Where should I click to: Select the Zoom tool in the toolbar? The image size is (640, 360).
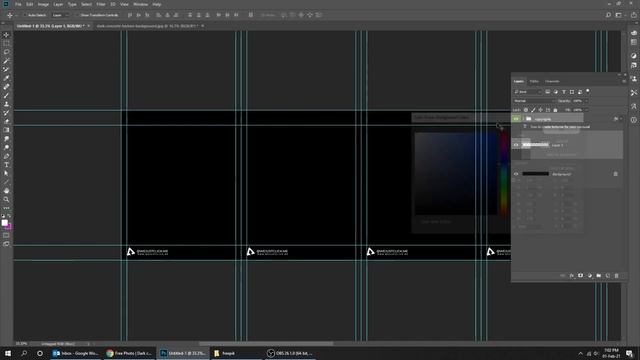pos(6,200)
